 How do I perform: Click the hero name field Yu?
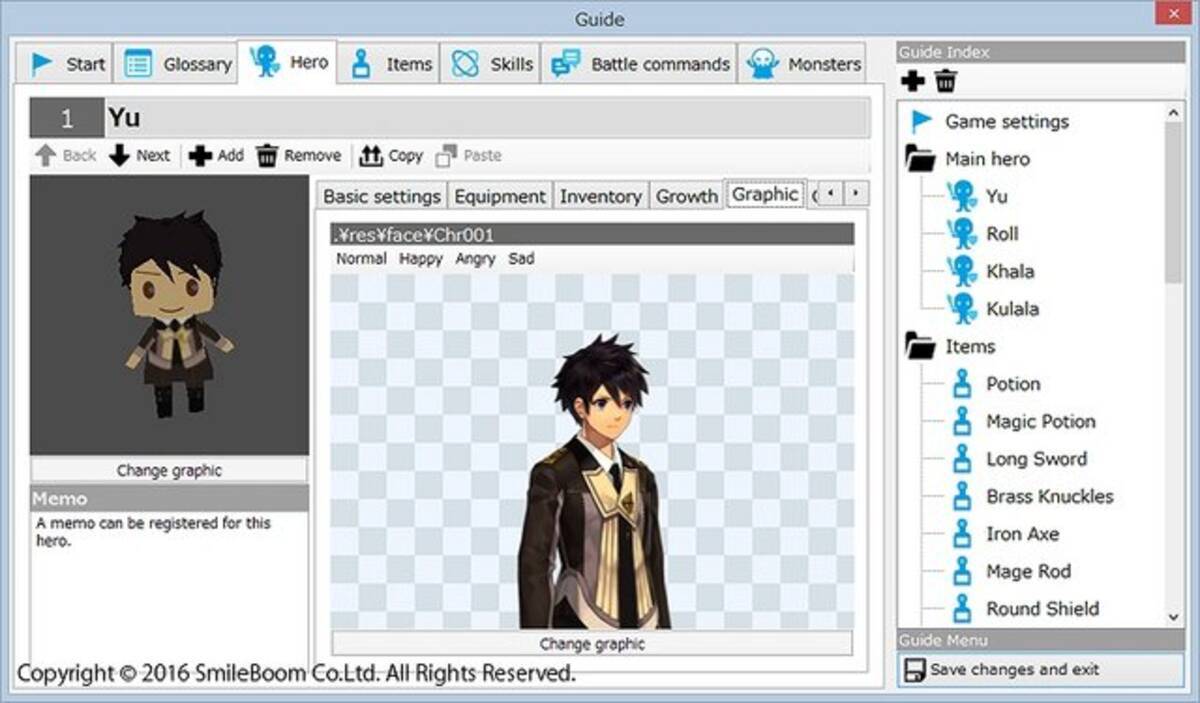[x=487, y=118]
